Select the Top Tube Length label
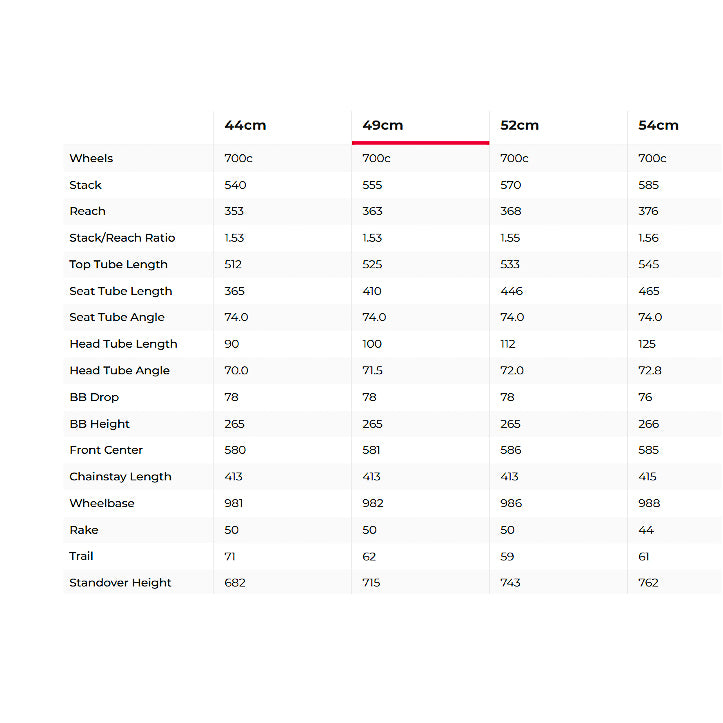The width and height of the screenshot is (723, 723). click(118, 264)
